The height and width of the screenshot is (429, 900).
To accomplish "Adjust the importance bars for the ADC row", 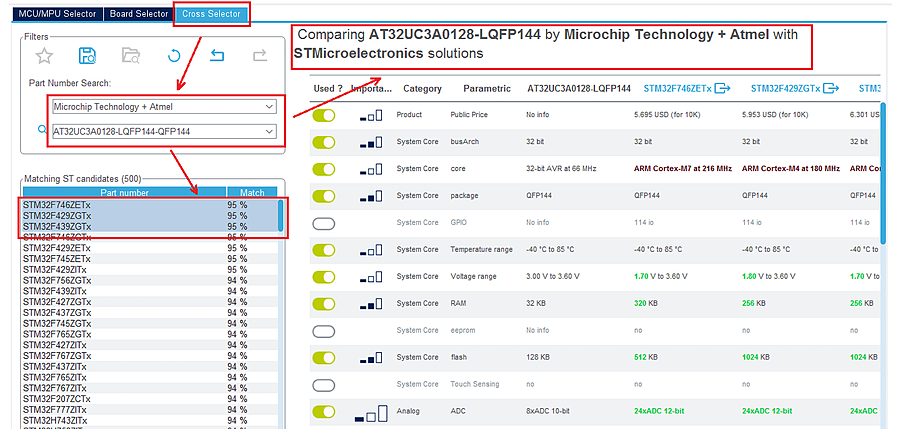I will [x=370, y=412].
